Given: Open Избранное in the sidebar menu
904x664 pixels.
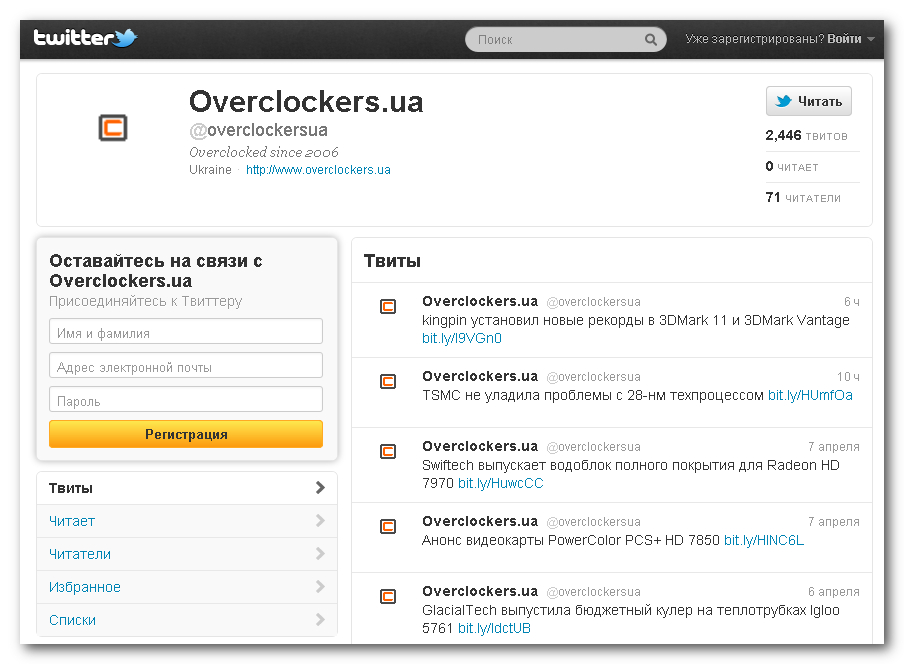Looking at the screenshot, I should [187, 587].
